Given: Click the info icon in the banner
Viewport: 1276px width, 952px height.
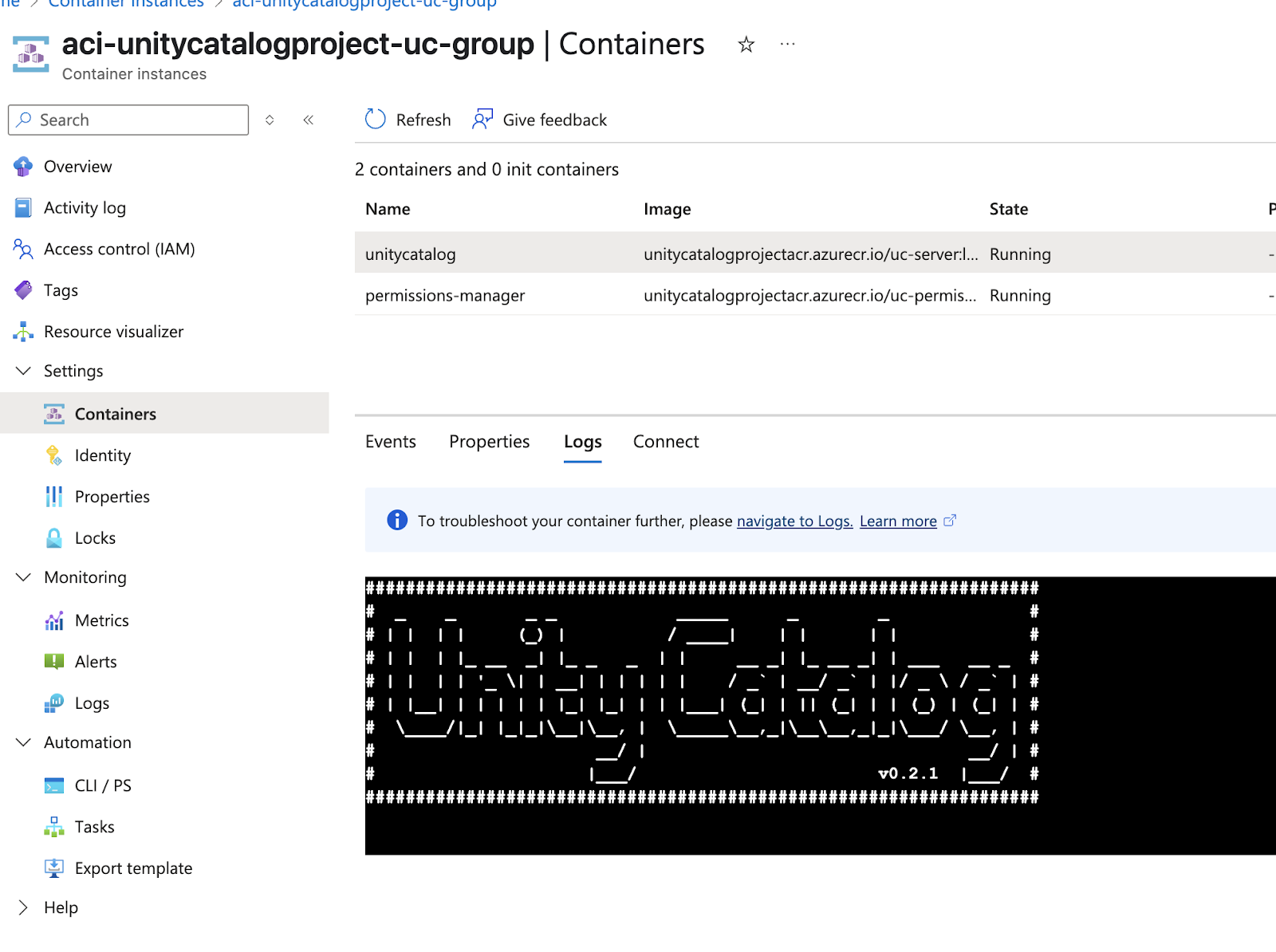Looking at the screenshot, I should tap(397, 521).
